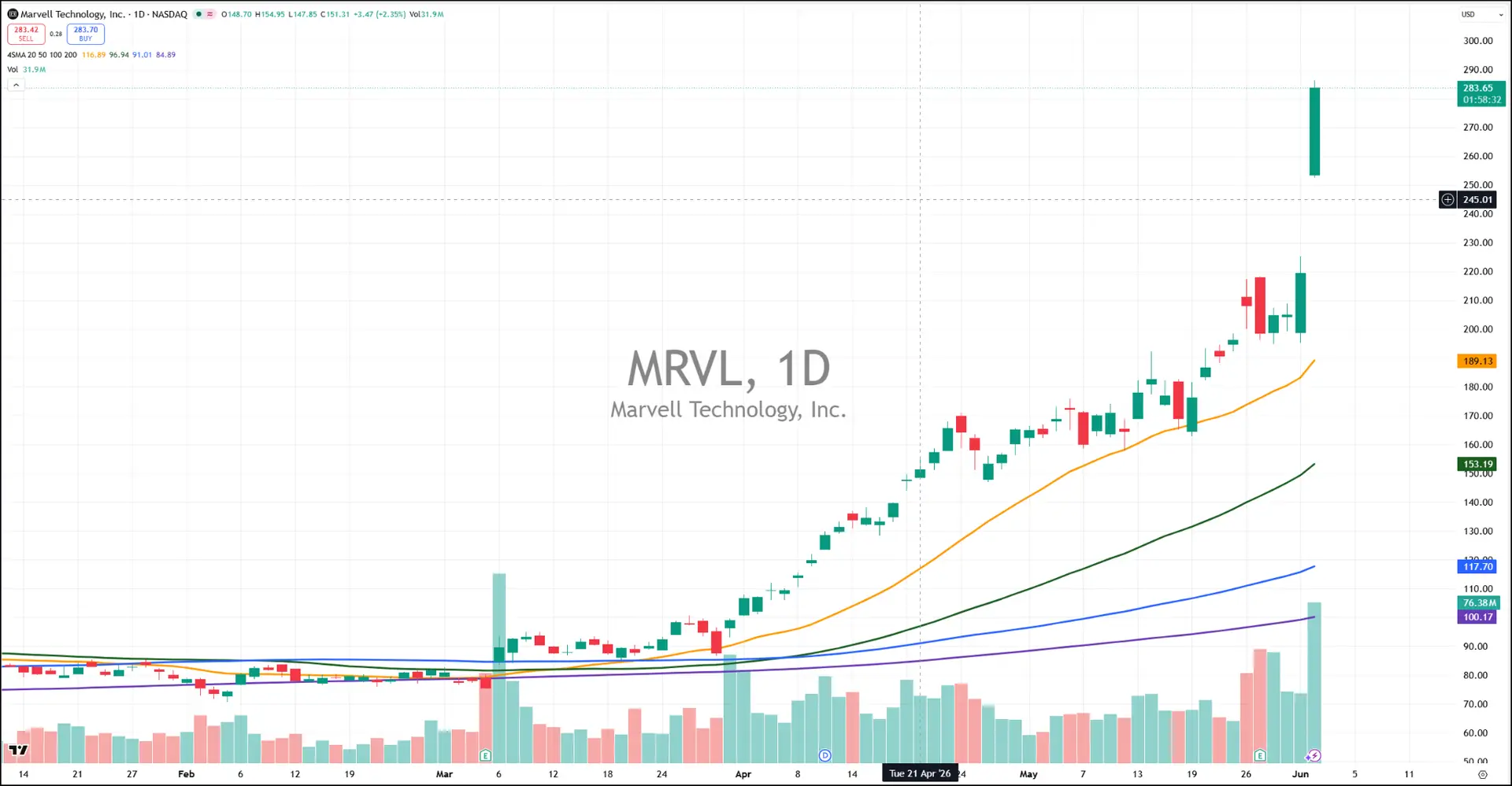1512x786 pixels.
Task: Click the Apr label on the time axis
Action: (743, 774)
